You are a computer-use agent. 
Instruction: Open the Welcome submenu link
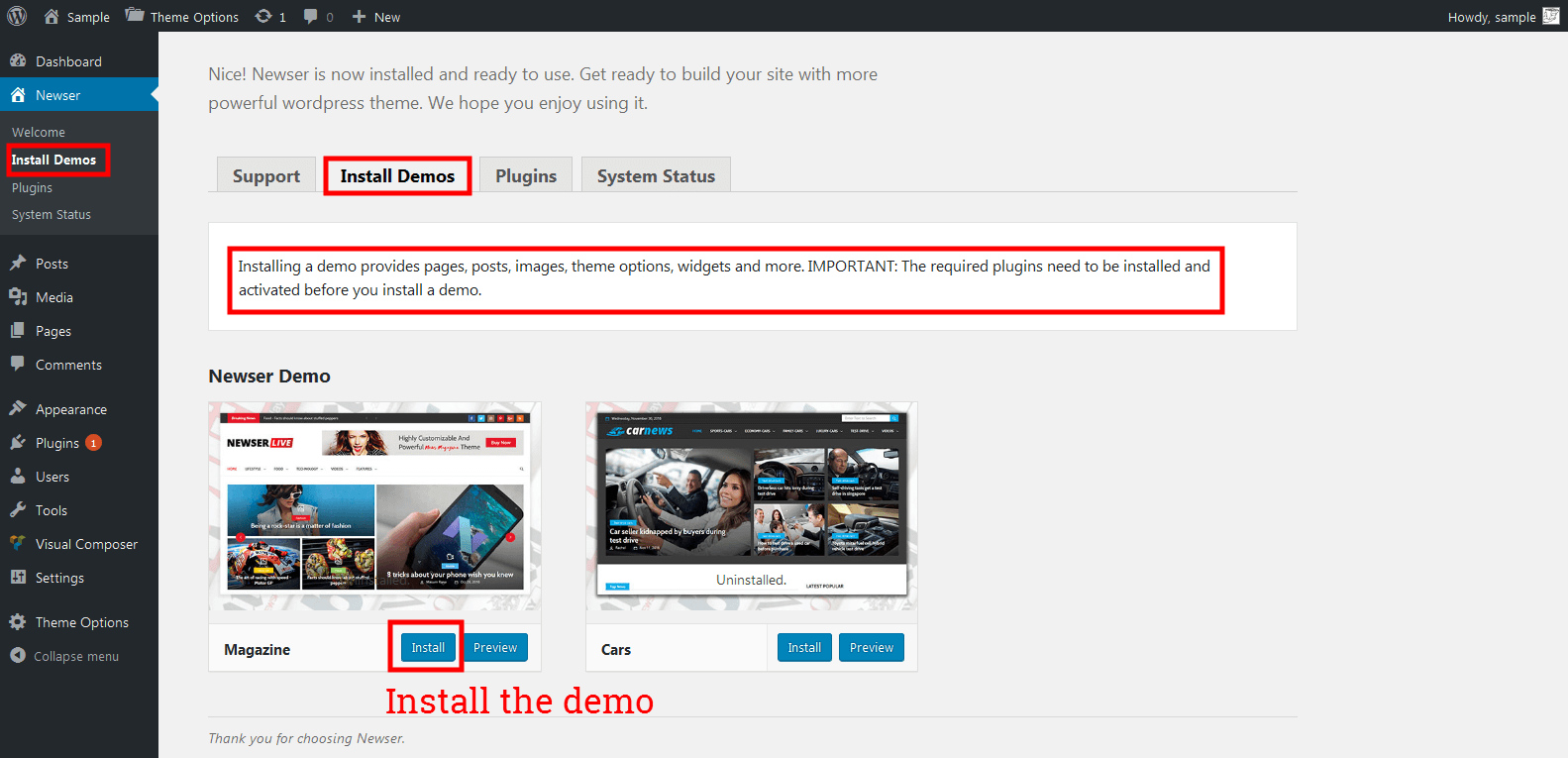39,132
